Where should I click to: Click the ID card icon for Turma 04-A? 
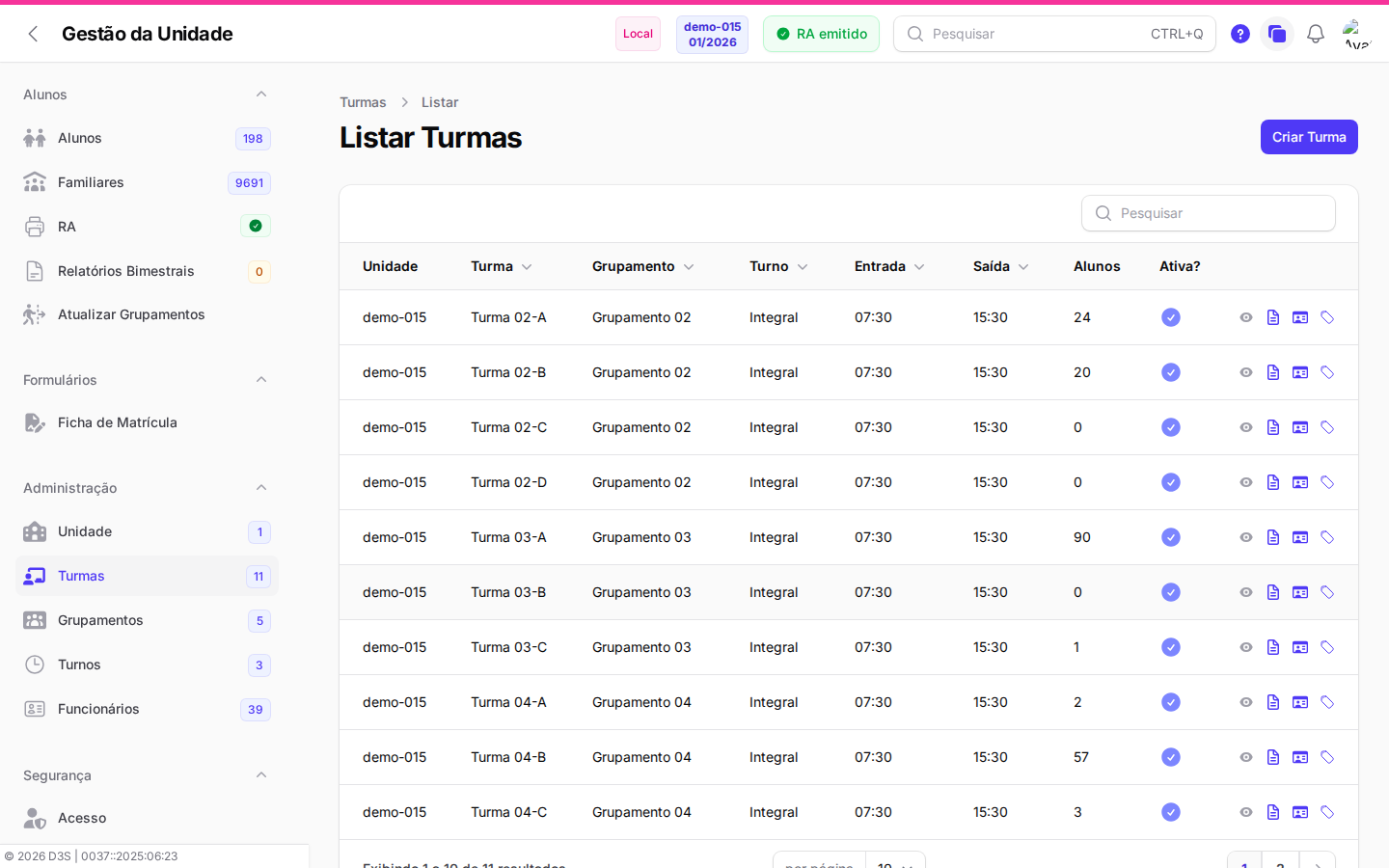pyautogui.click(x=1300, y=702)
